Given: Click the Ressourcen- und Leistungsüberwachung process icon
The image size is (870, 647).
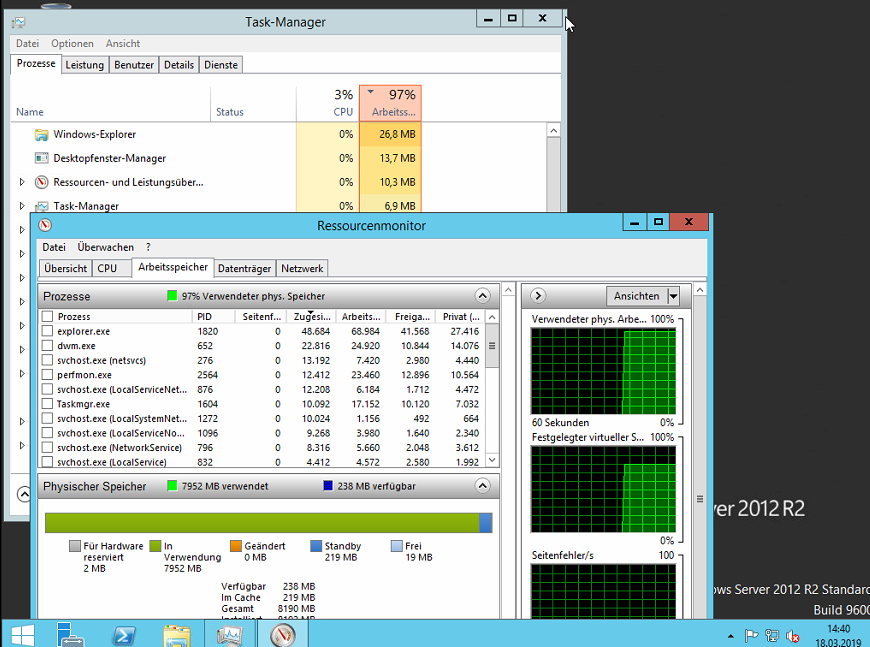Looking at the screenshot, I should (x=42, y=182).
